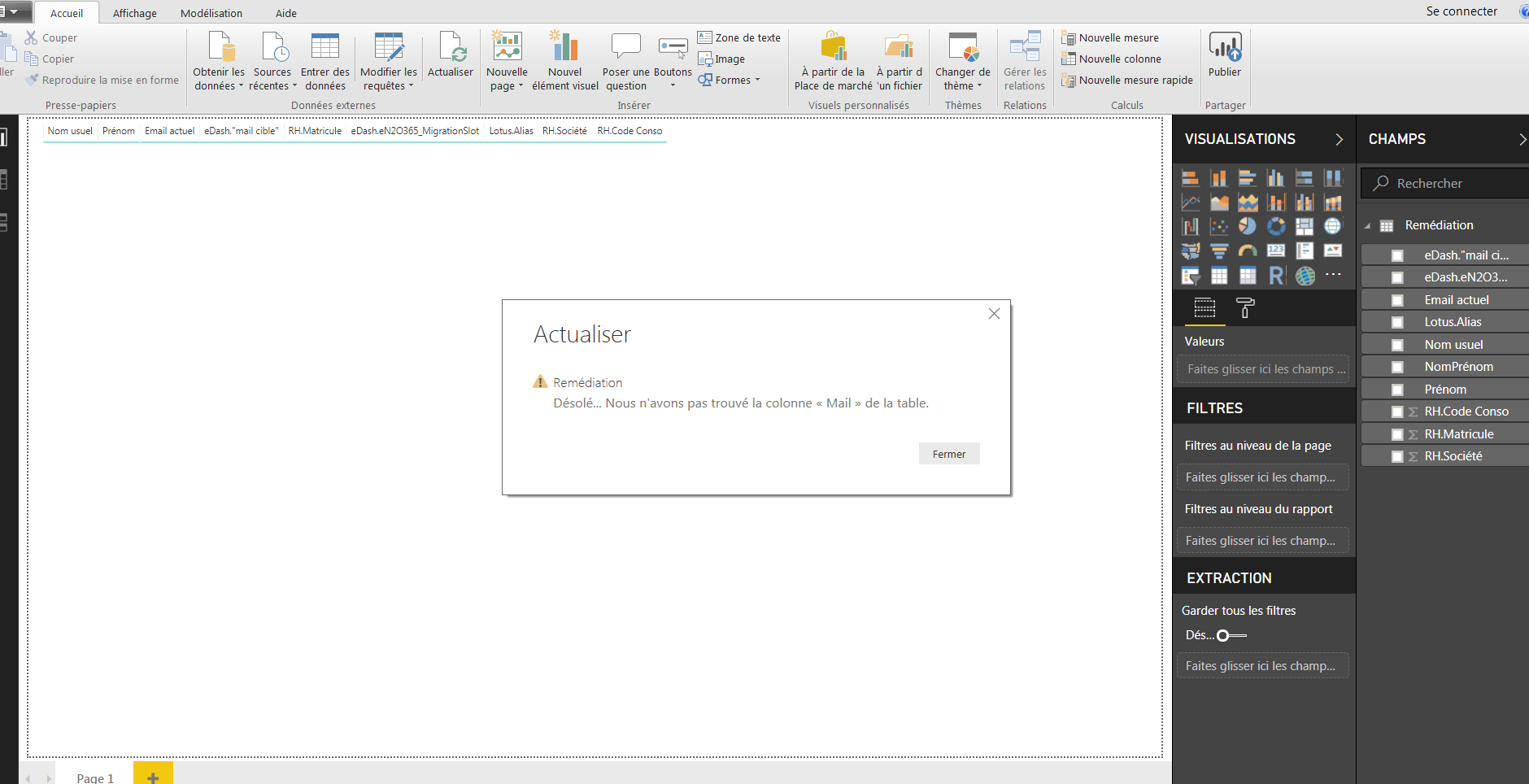Image resolution: width=1529 pixels, height=784 pixels.
Task: Open the Format paint-roller pane
Action: point(1245,308)
